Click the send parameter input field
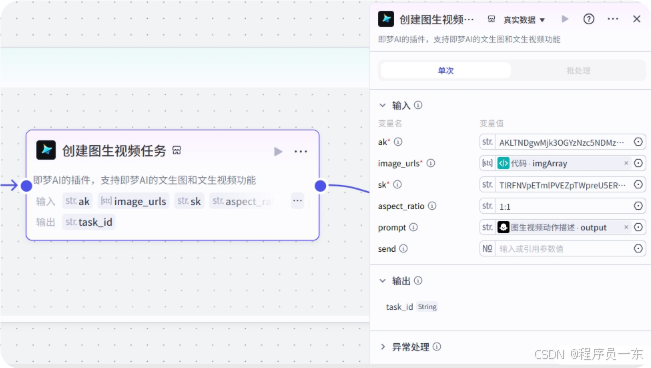651x368 pixels. click(562, 249)
